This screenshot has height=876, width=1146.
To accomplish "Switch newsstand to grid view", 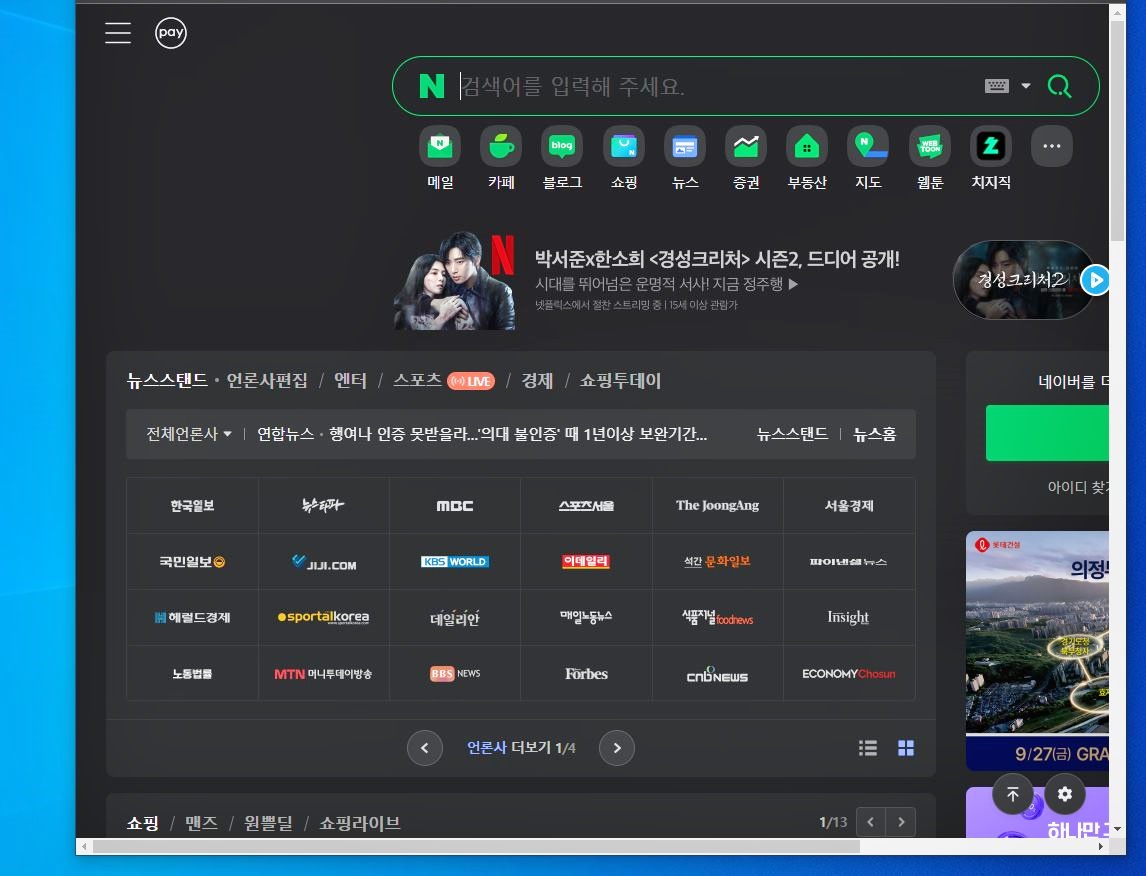I will click(906, 748).
